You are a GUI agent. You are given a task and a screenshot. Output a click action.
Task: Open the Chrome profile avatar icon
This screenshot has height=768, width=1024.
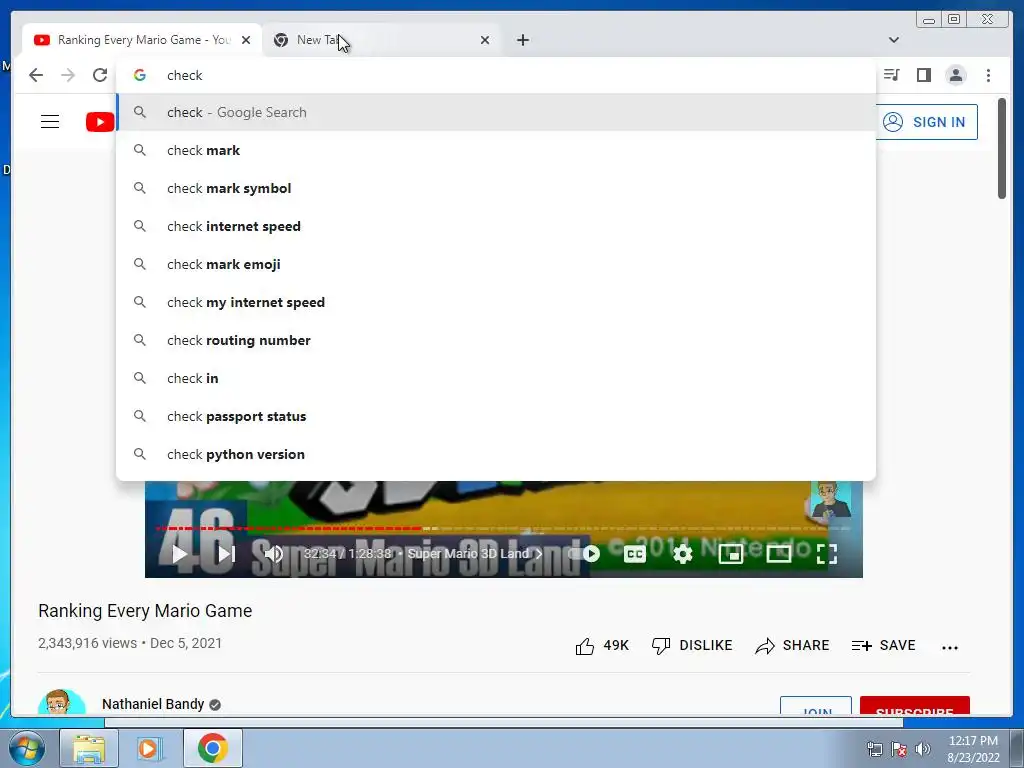(x=955, y=75)
